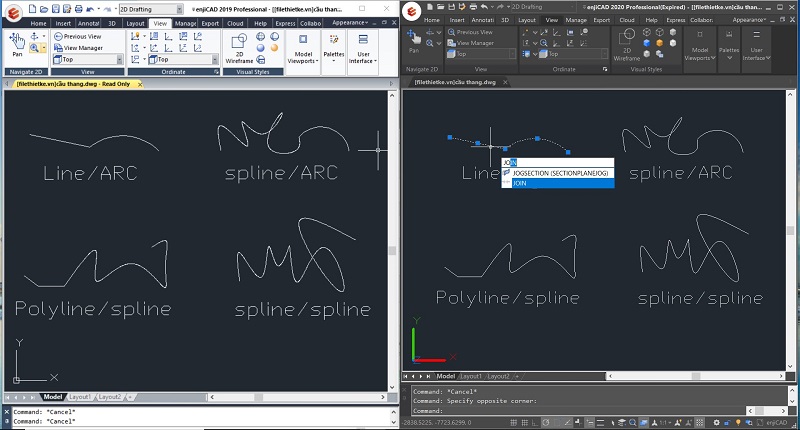Click the Polyline/spline text in the 2020 drawing
This screenshot has height=430, width=800.
508,298
